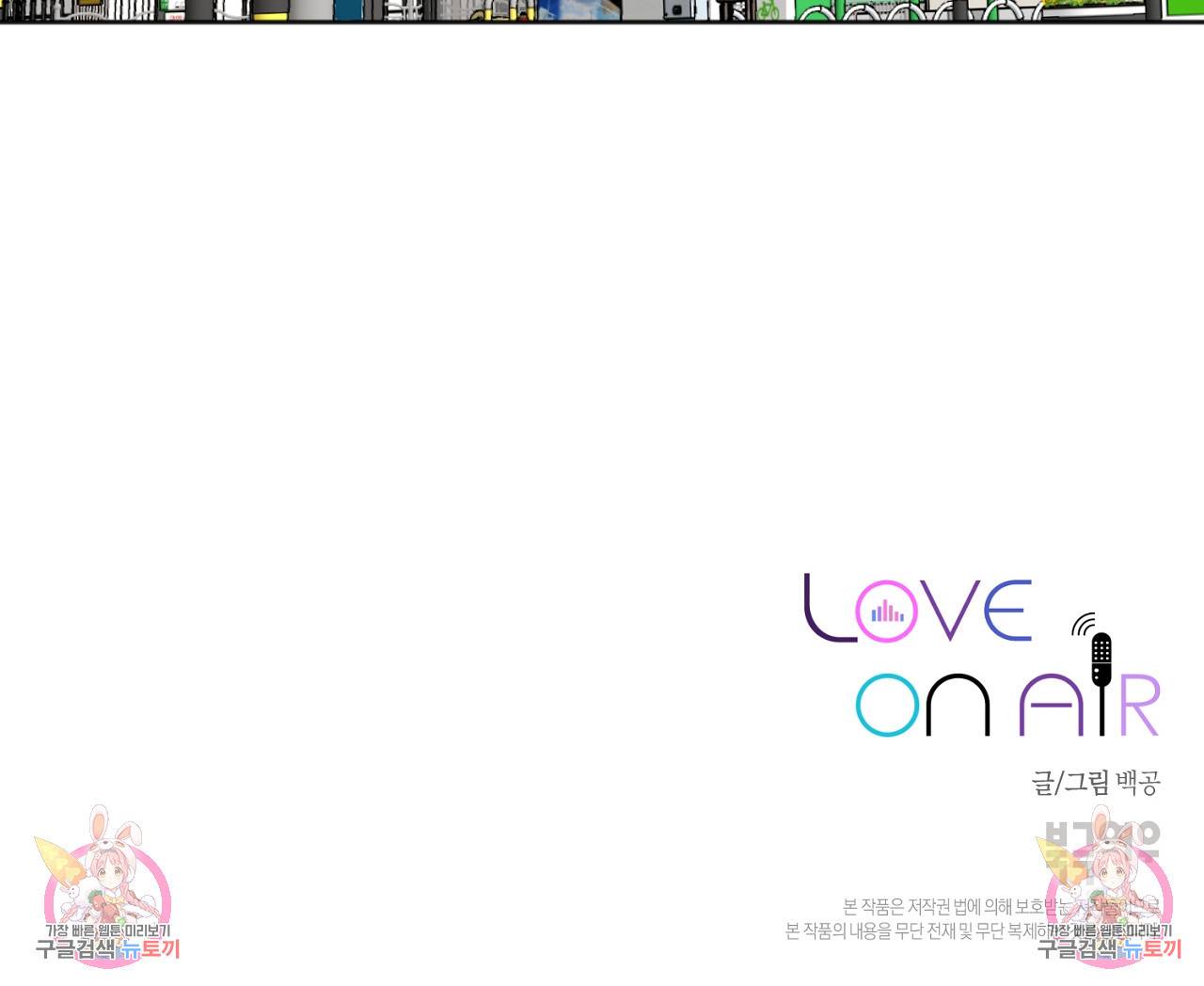This screenshot has height=986, width=1204.
Task: Click the black letter n in ON
Action: click(958, 705)
